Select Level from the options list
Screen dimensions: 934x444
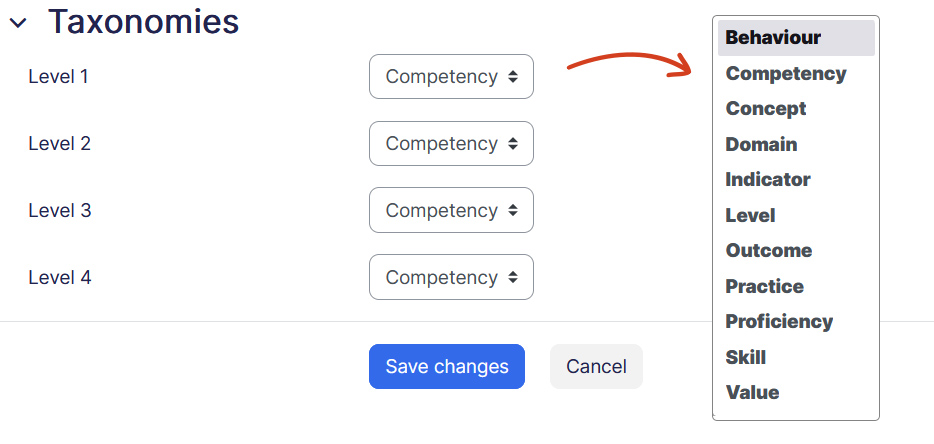tap(751, 216)
